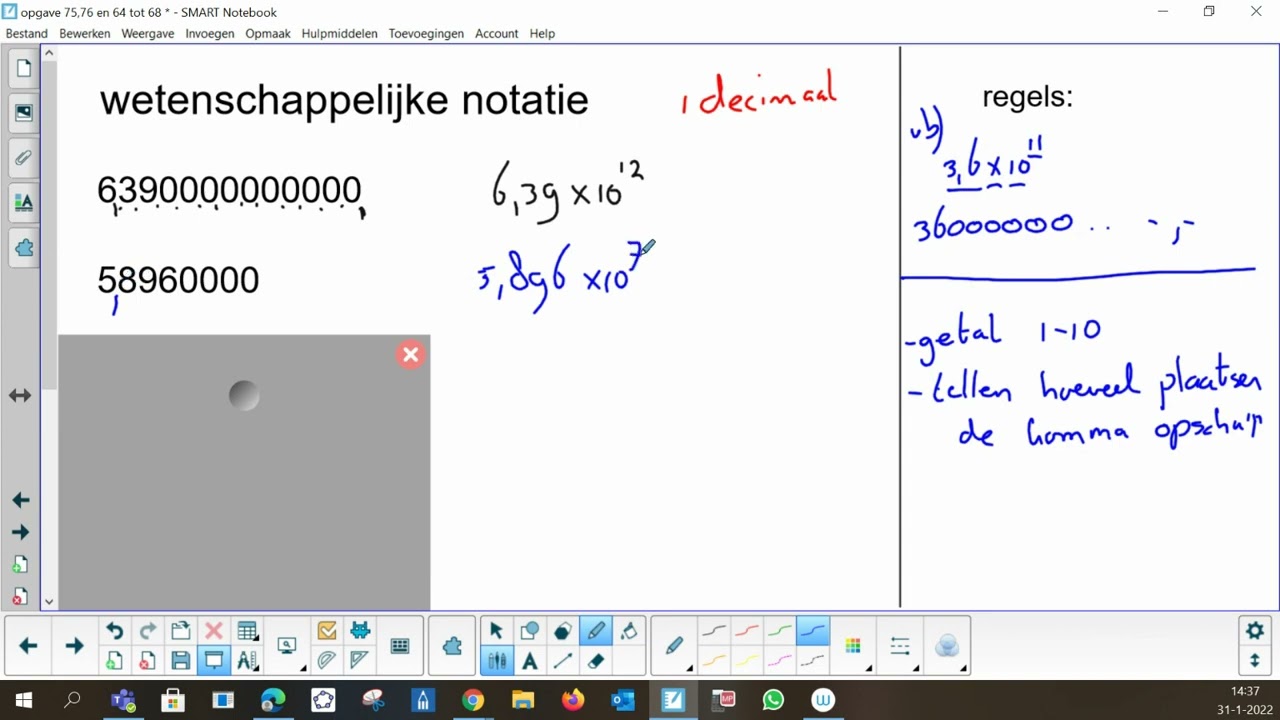Select the Shapes tool
Screen dimensions: 1280x720
[x=529, y=631]
